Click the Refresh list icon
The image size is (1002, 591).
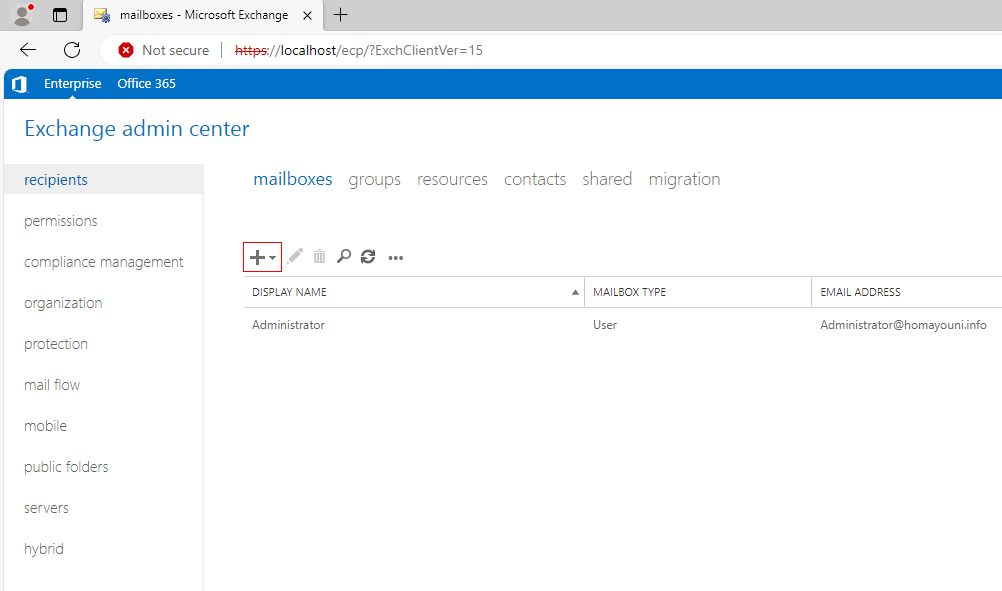coord(368,257)
